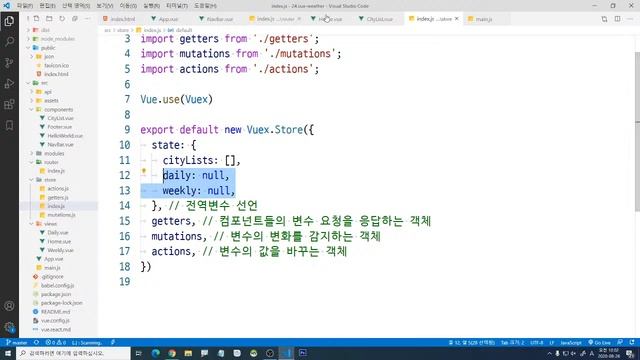The image size is (640, 360).
Task: Click the lightbulb quick-fix on line 12
Action: 144,172
